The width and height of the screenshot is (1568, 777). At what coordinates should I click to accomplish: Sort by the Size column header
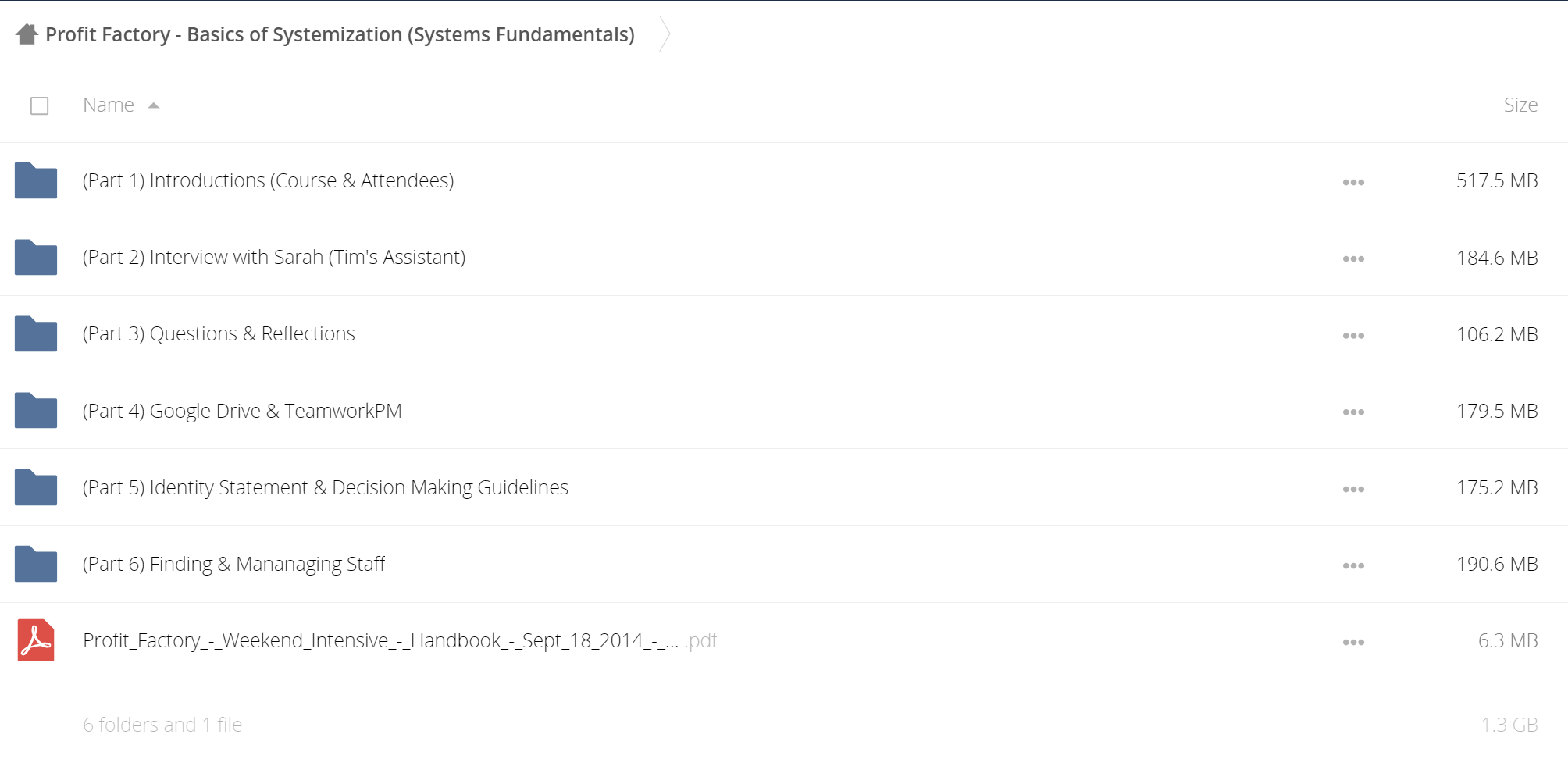pos(1520,105)
